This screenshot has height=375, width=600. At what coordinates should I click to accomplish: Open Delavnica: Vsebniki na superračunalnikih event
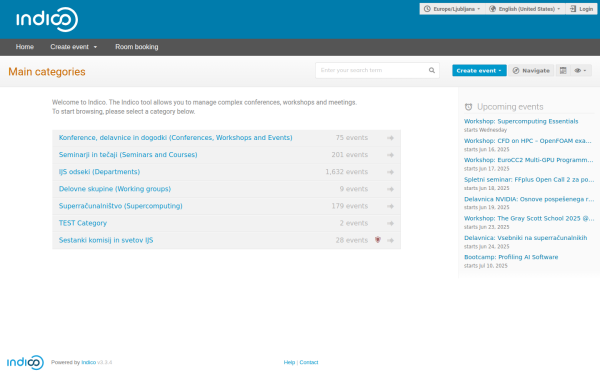[x=525, y=238]
